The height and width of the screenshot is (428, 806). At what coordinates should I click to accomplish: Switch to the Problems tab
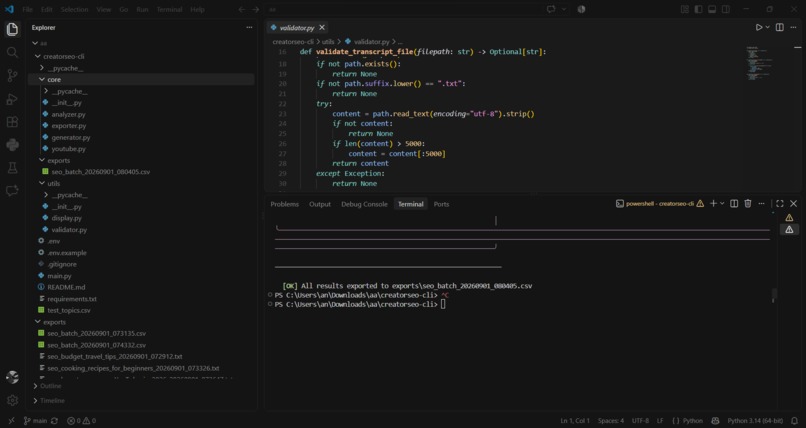coord(284,204)
